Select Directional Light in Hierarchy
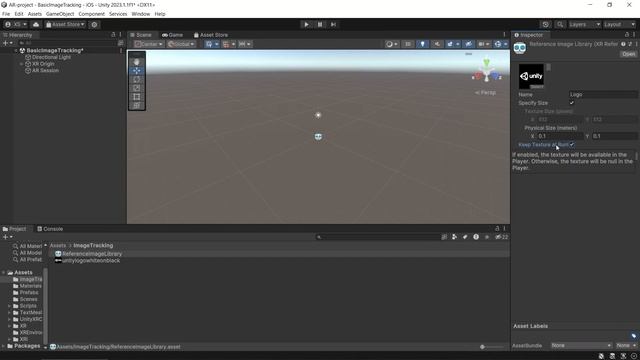The width and height of the screenshot is (640, 360). point(51,57)
